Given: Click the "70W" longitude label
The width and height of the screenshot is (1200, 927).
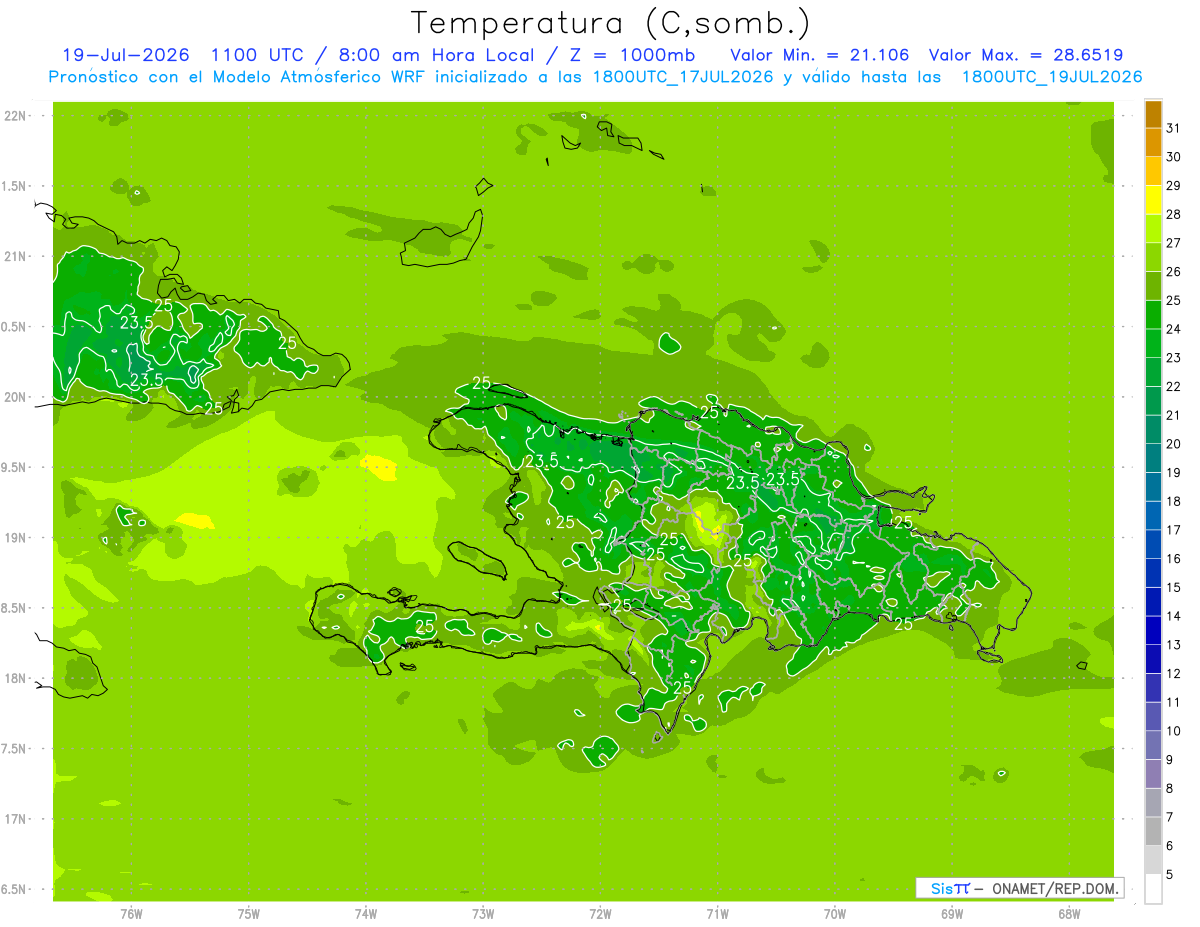Looking at the screenshot, I should point(835,914).
